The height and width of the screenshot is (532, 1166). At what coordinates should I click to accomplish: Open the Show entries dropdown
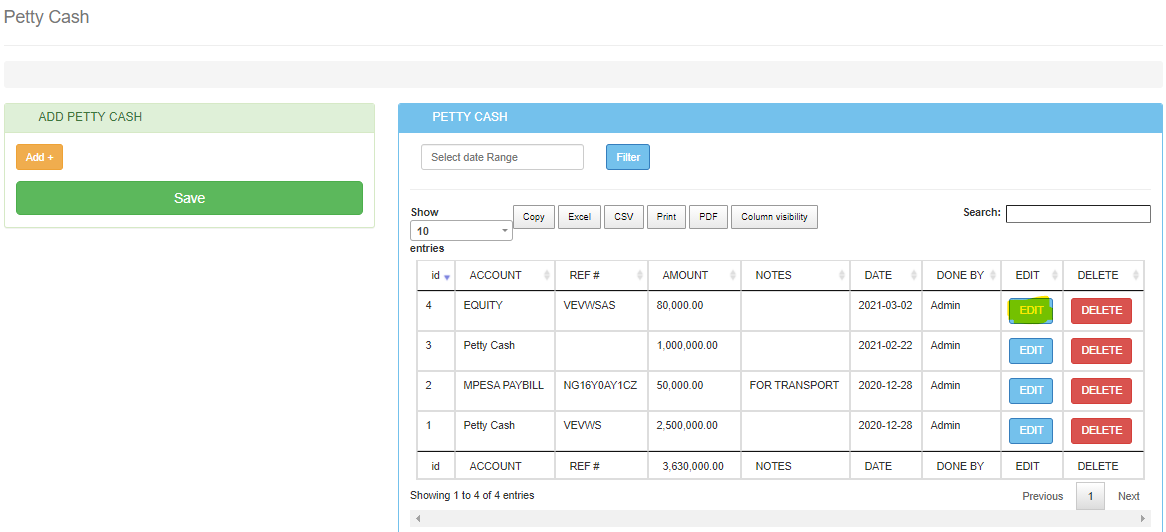(x=461, y=231)
